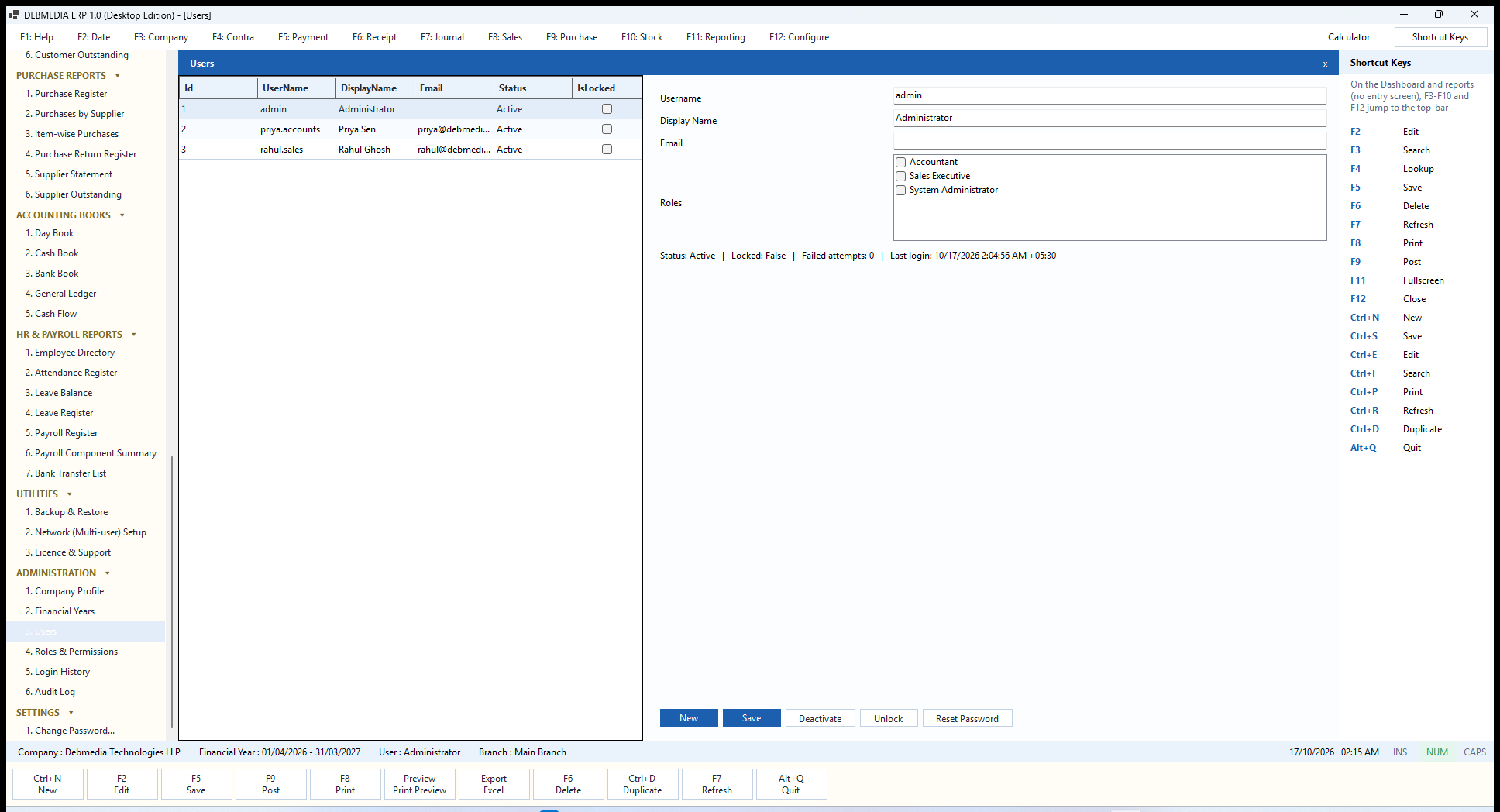Click the New user button
Viewport: 1500px width, 812px height.
(x=689, y=718)
